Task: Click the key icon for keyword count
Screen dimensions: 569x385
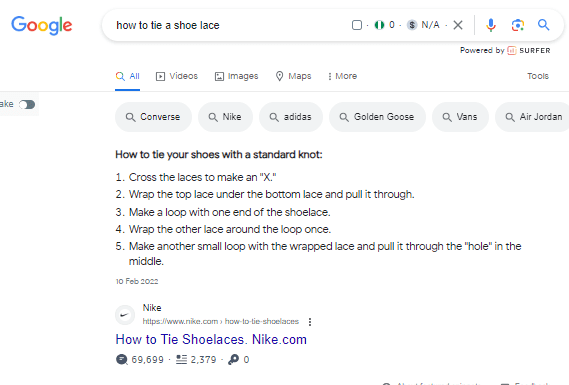Action: [233, 359]
